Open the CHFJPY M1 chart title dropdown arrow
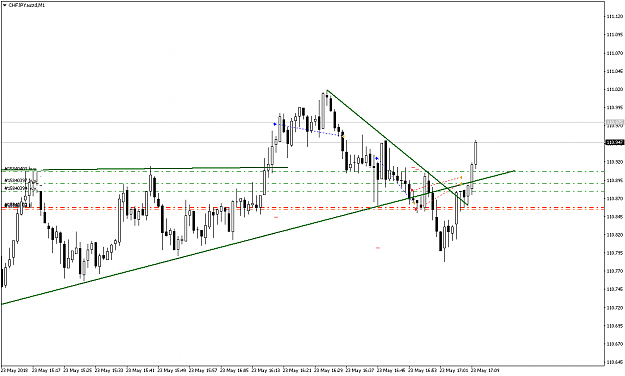 click(4, 6)
